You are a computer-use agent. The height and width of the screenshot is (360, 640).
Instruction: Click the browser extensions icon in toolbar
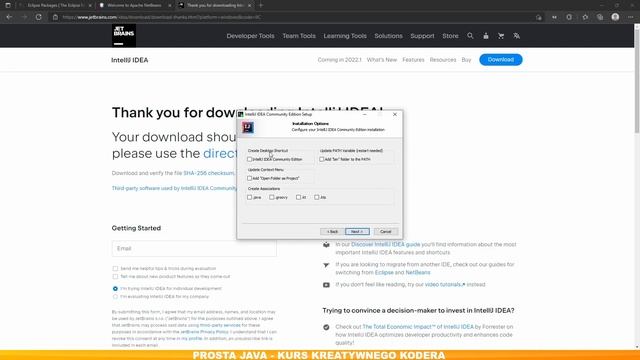pos(569,17)
